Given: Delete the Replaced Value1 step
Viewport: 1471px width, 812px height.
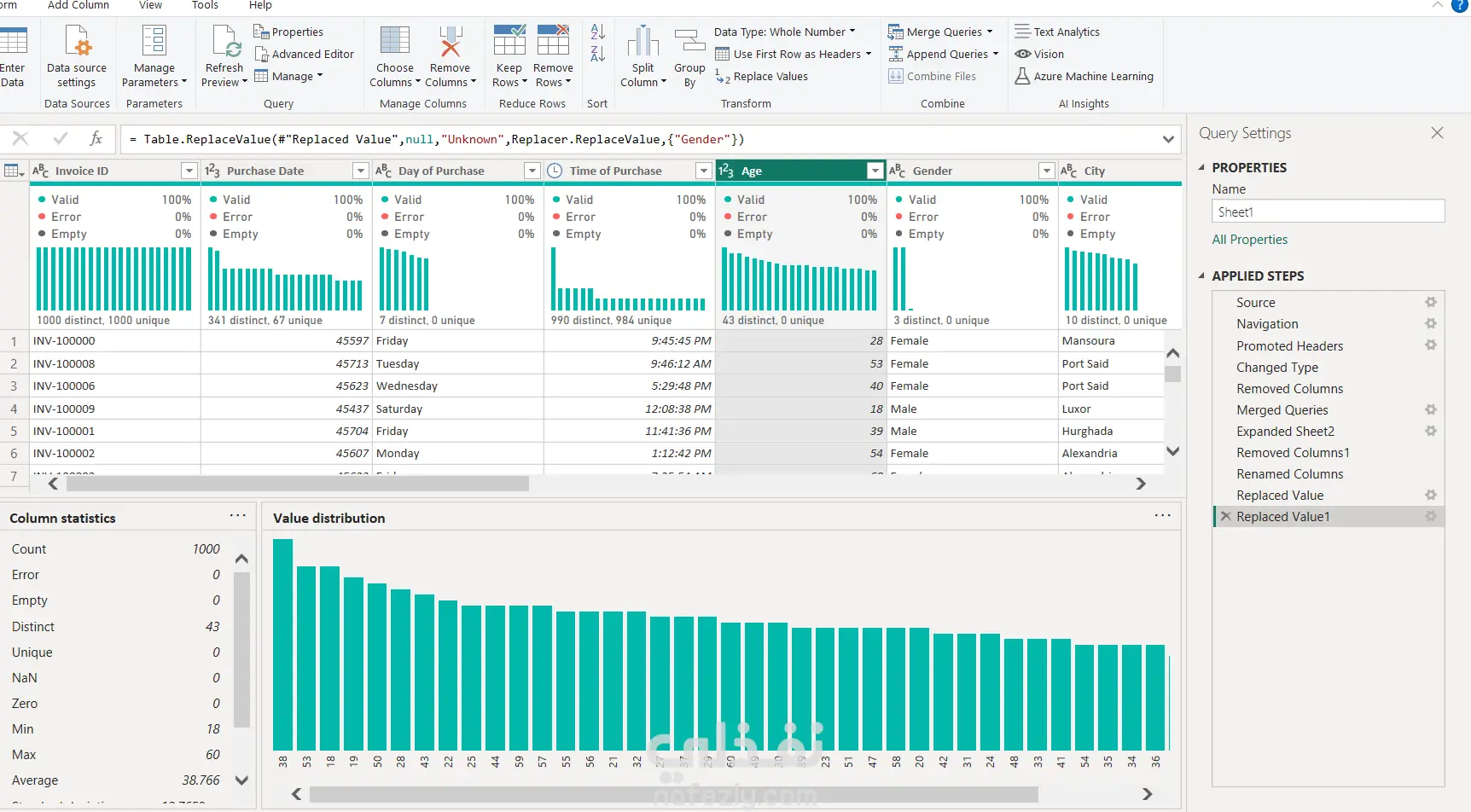Looking at the screenshot, I should 1225,516.
